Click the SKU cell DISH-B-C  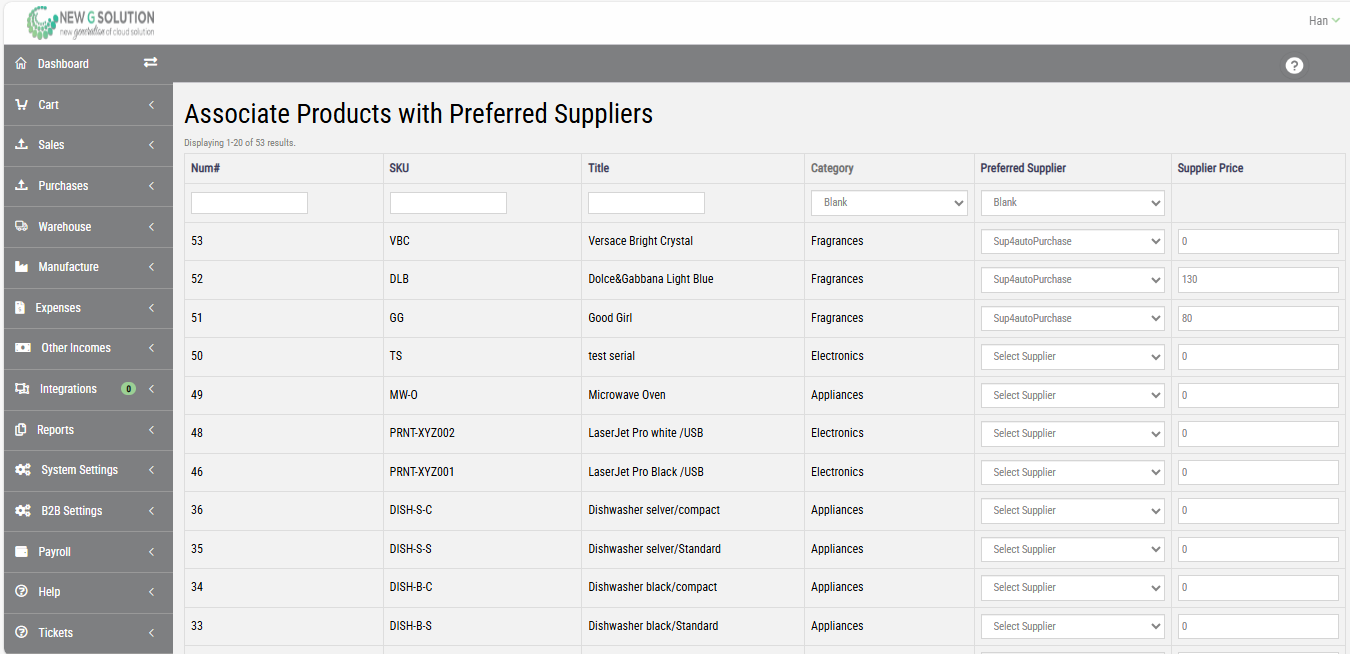(410, 587)
